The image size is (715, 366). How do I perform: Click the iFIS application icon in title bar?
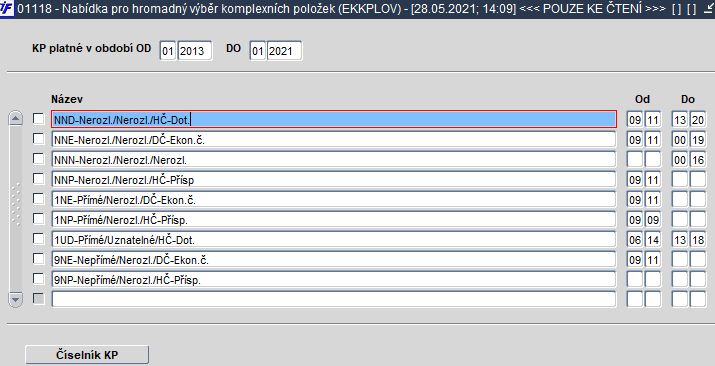point(7,8)
